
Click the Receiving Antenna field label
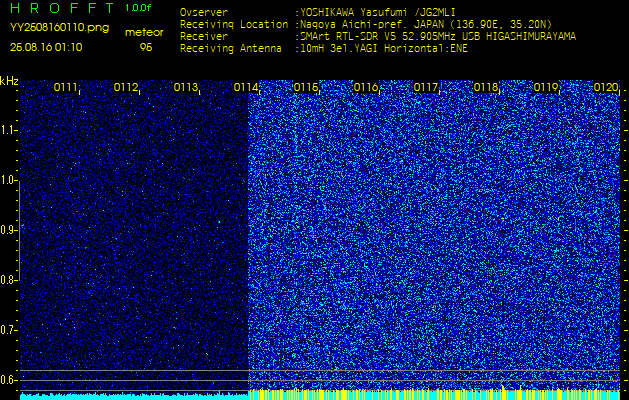coord(231,49)
